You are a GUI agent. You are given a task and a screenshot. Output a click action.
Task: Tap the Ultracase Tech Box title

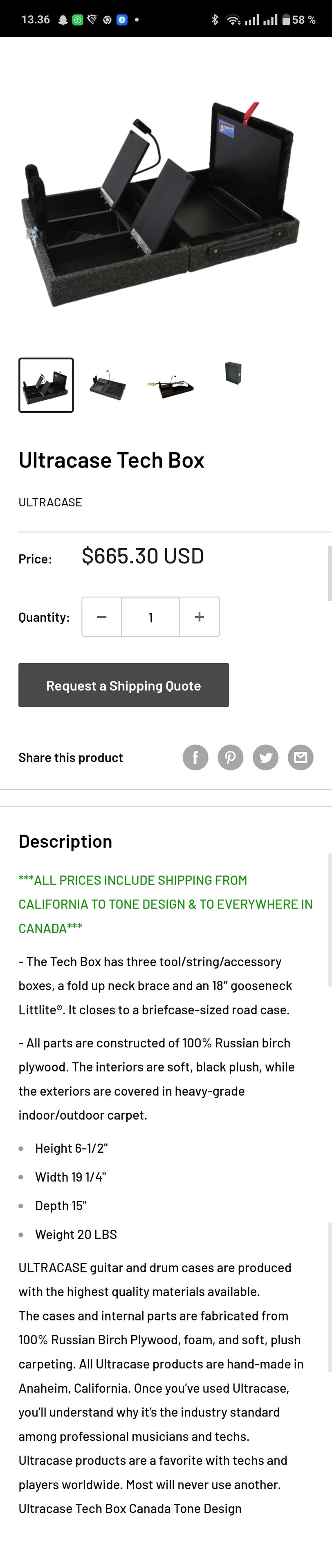tap(112, 460)
